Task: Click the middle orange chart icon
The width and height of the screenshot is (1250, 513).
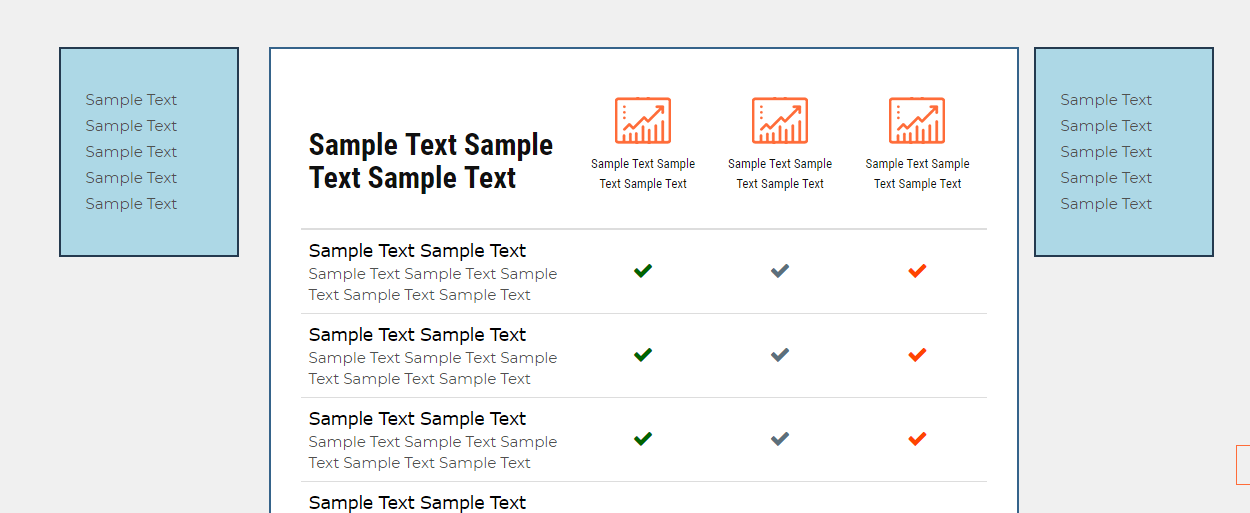Action: (780, 121)
